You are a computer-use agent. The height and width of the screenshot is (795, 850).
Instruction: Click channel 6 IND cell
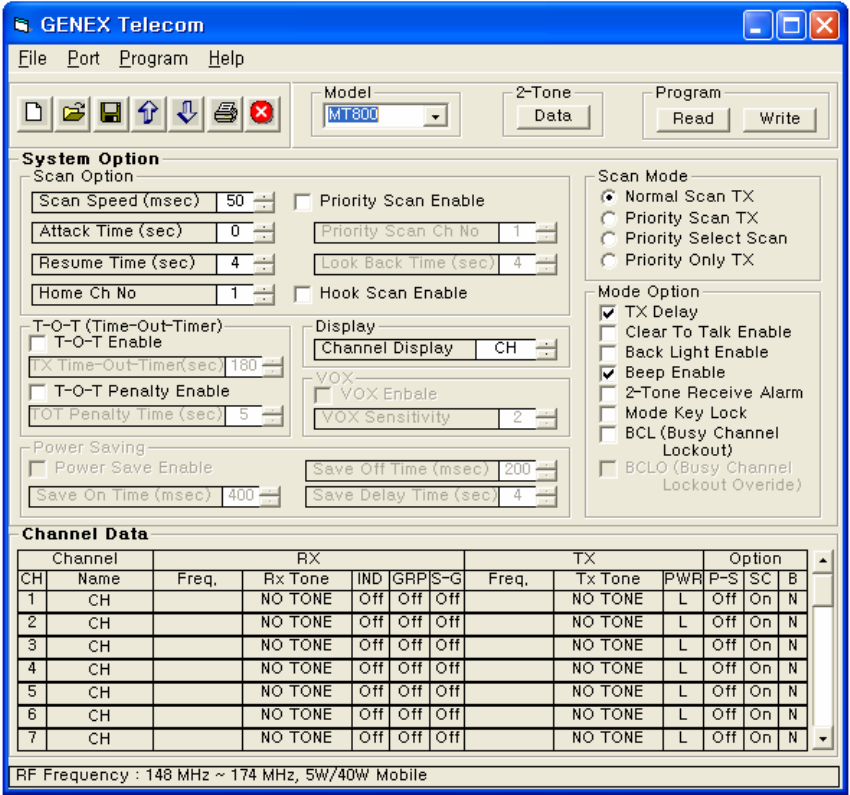point(370,715)
